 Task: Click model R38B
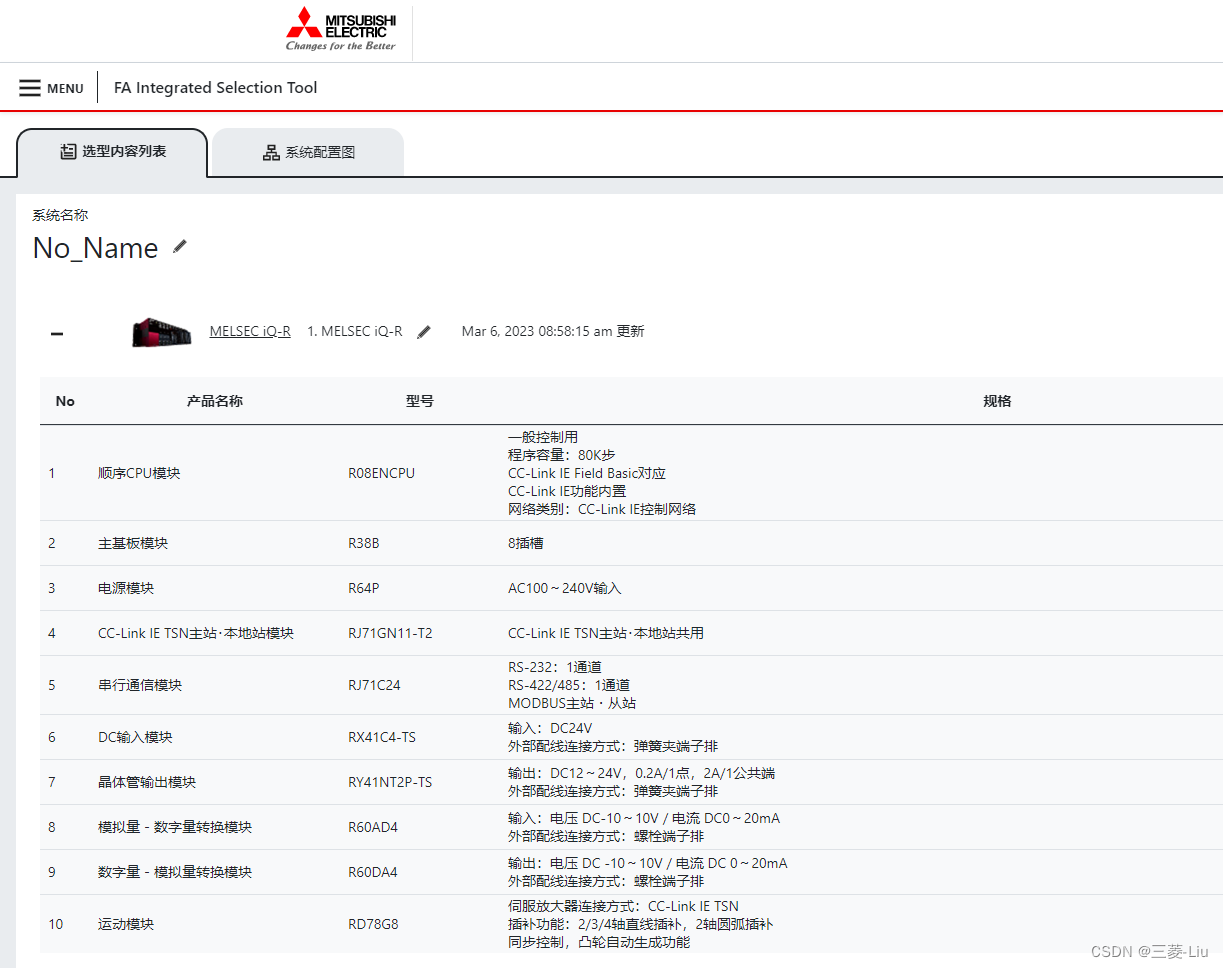pyautogui.click(x=364, y=543)
